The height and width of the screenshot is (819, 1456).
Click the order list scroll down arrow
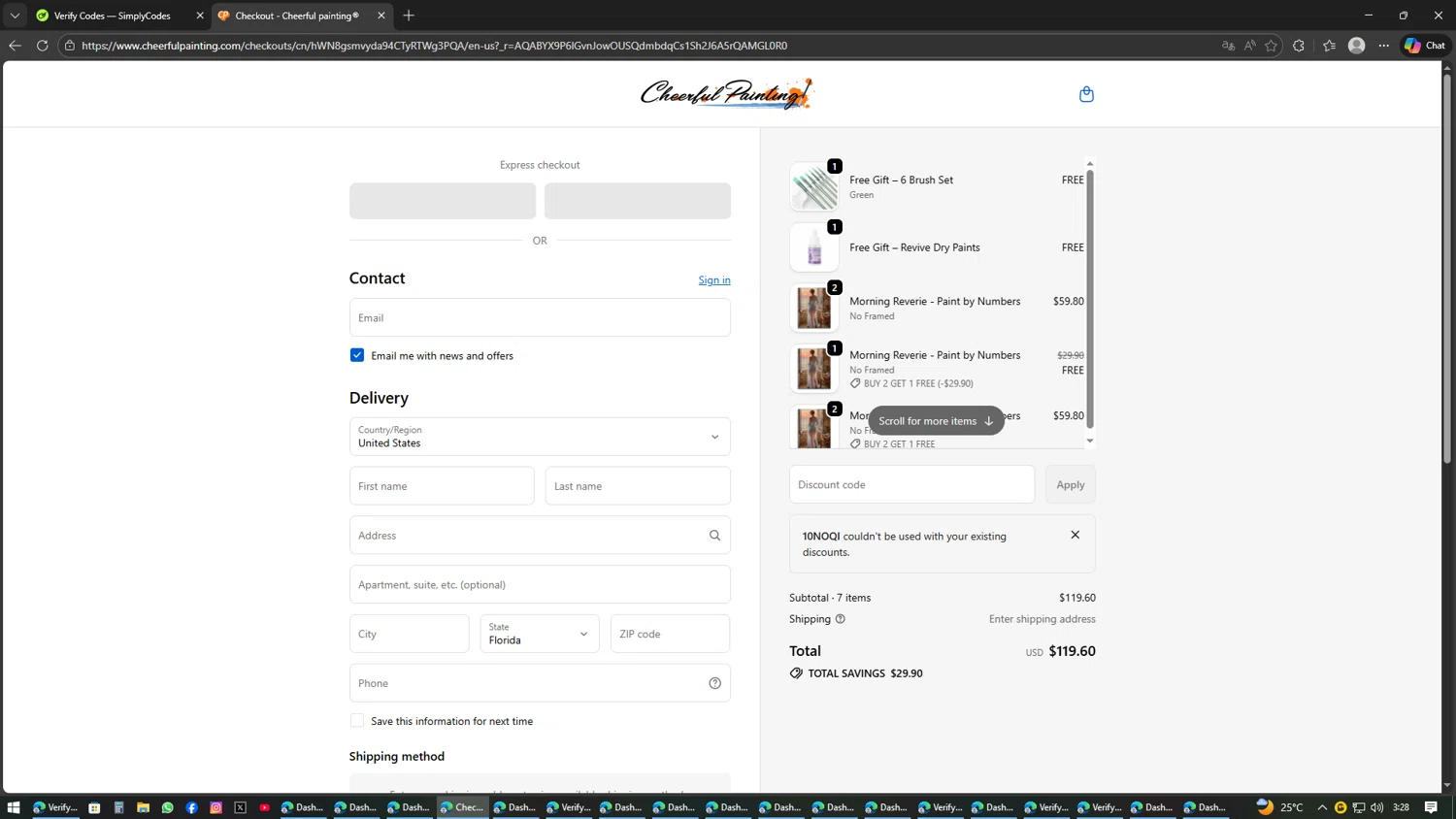tap(1090, 441)
